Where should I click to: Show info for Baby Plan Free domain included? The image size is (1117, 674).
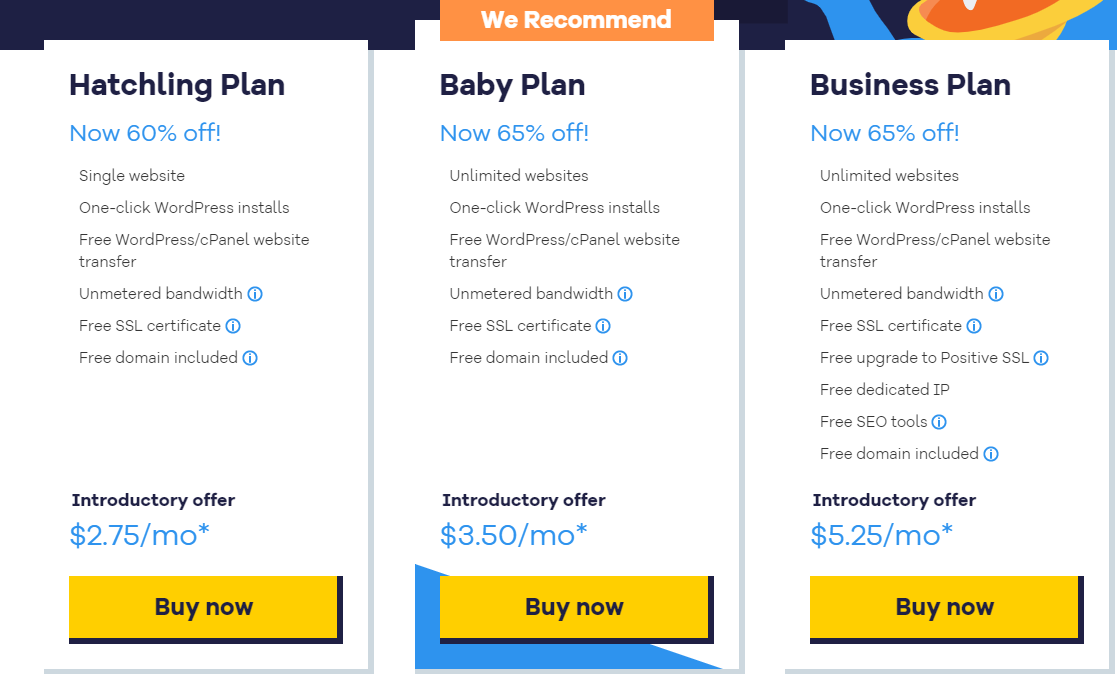(620, 358)
